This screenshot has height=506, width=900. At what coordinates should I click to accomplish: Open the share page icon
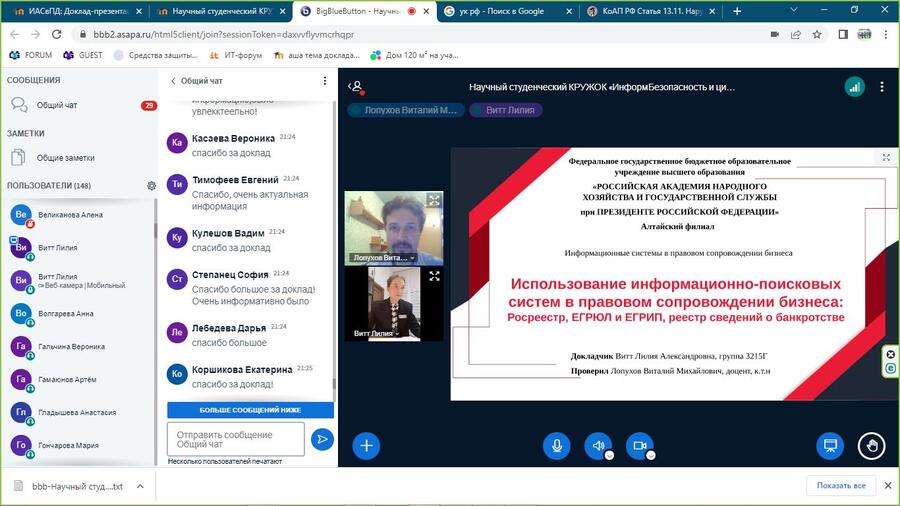(796, 34)
